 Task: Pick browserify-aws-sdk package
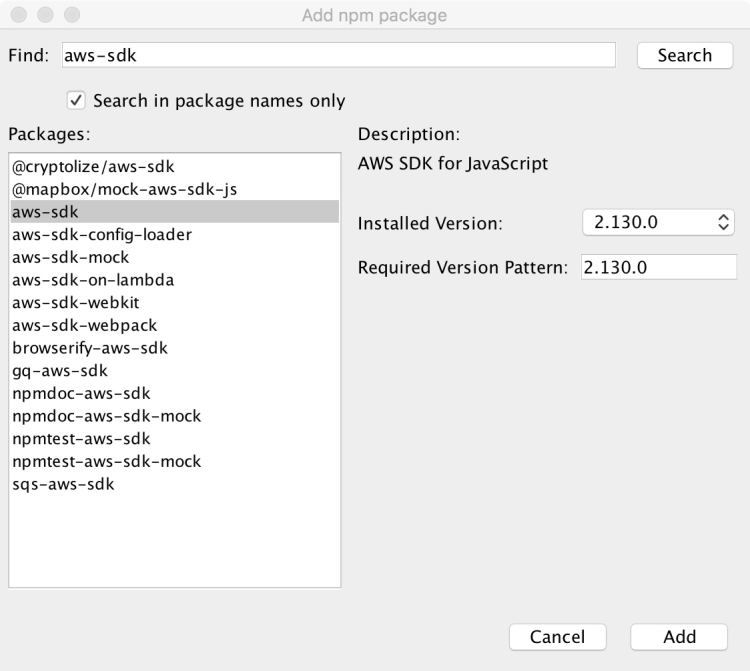[175, 348]
